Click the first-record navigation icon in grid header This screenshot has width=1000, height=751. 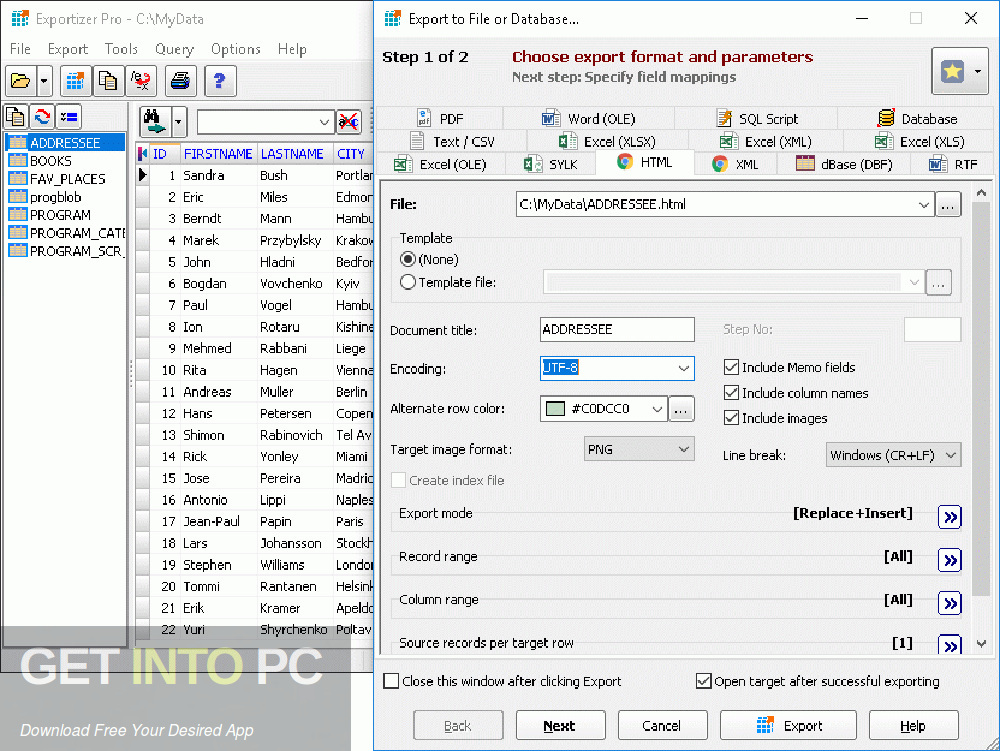tap(143, 154)
